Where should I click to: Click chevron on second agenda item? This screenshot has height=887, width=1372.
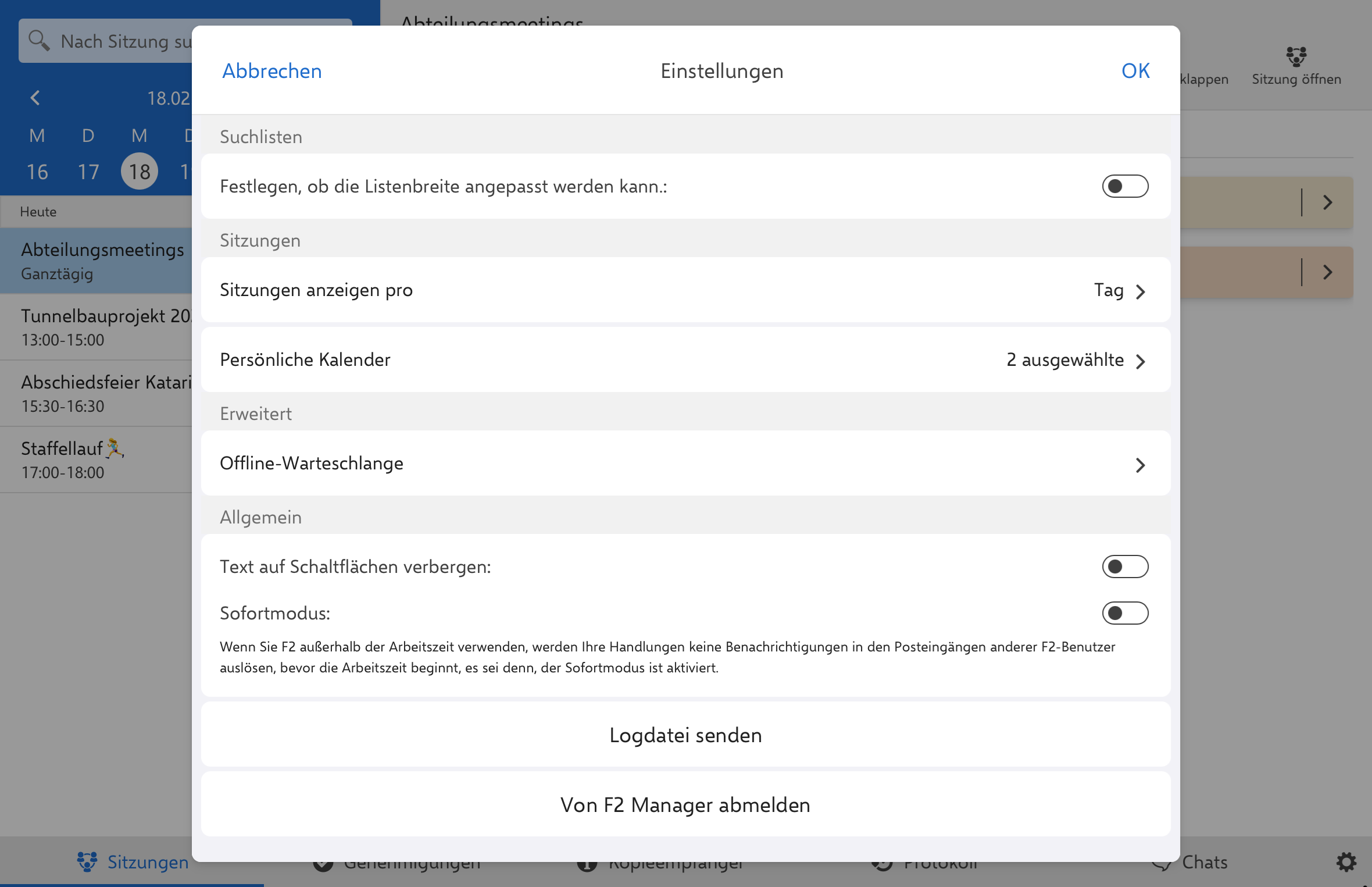point(1327,272)
